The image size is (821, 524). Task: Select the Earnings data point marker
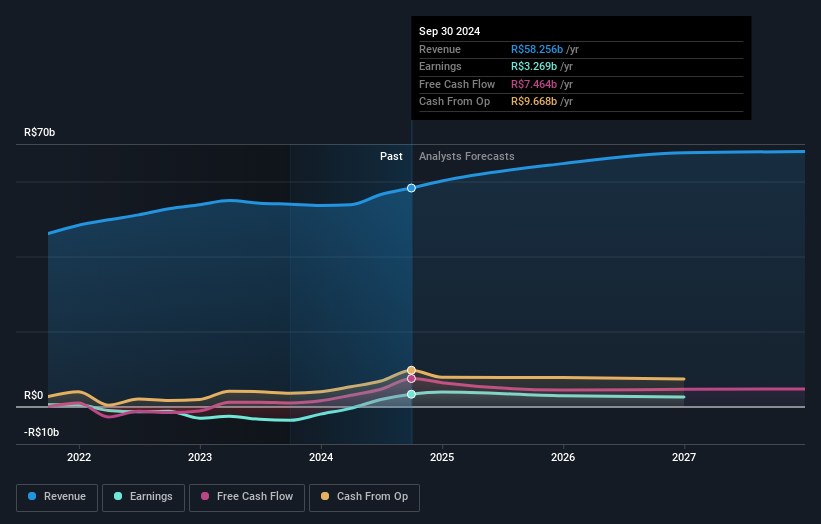pos(412,394)
